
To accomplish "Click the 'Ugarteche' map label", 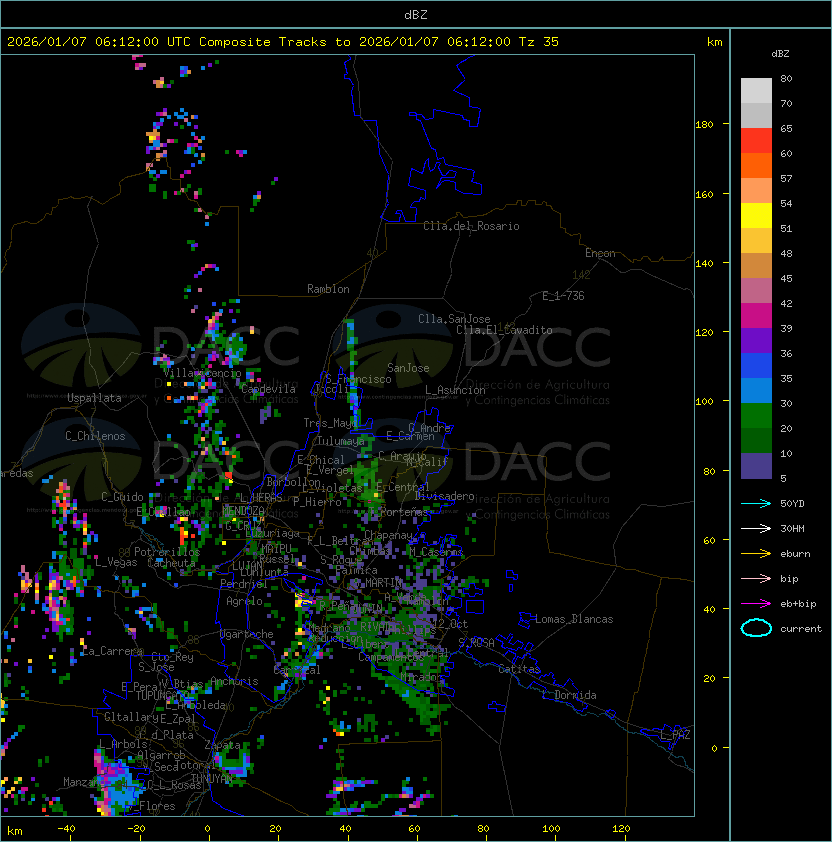I will click(247, 634).
